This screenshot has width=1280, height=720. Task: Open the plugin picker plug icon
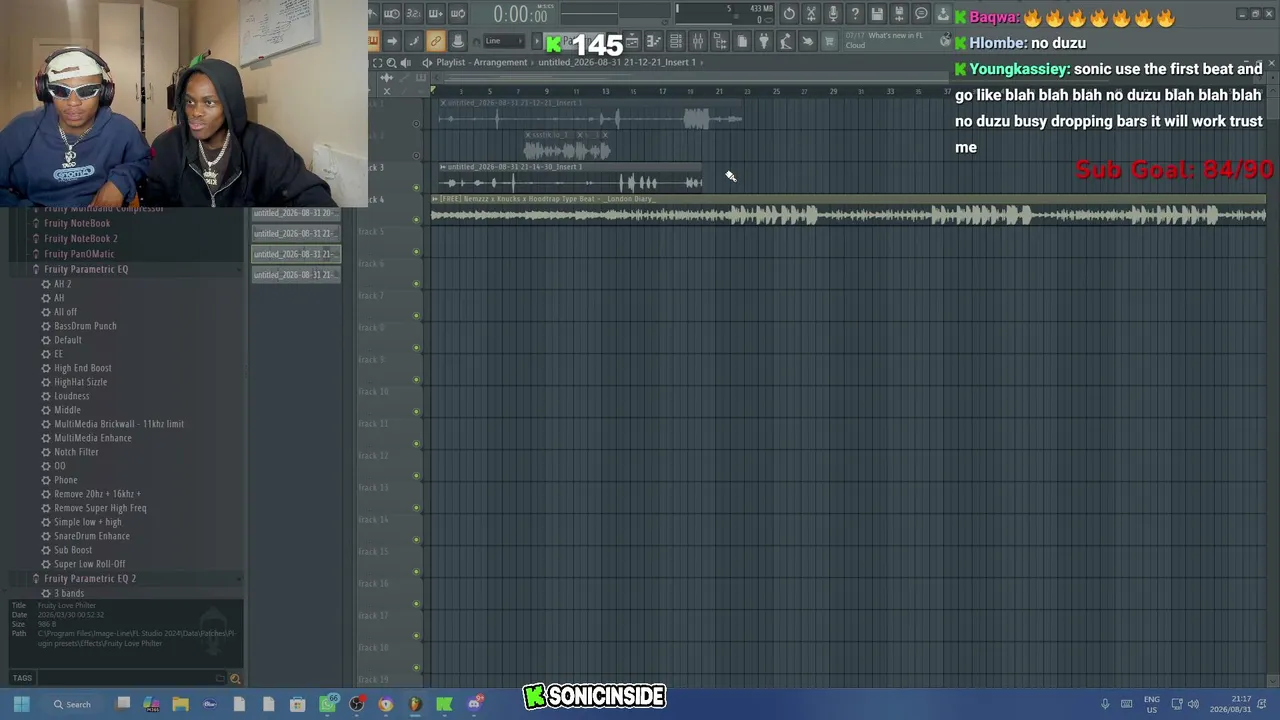coord(764,41)
